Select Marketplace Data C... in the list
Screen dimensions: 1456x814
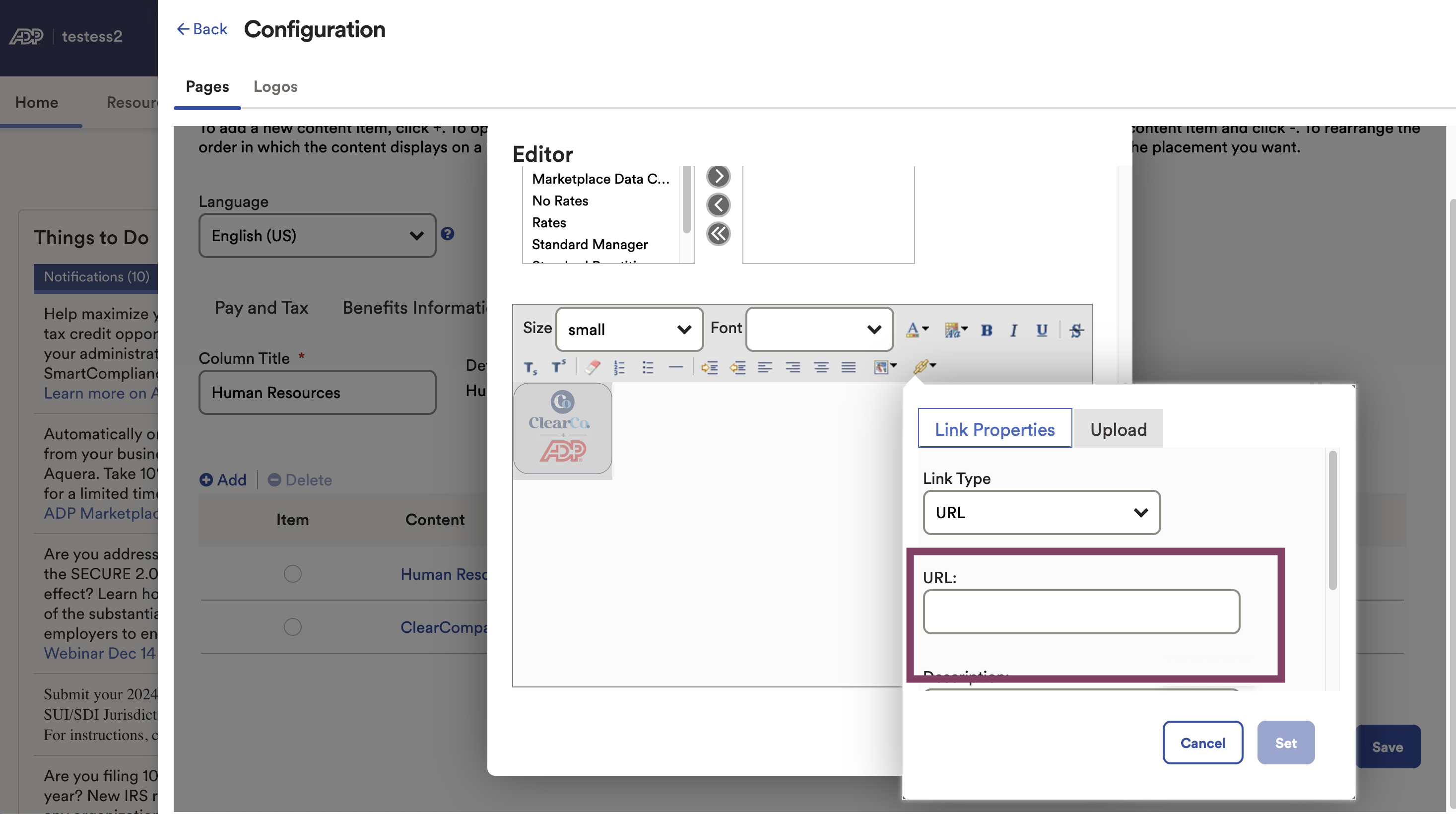[x=600, y=179]
